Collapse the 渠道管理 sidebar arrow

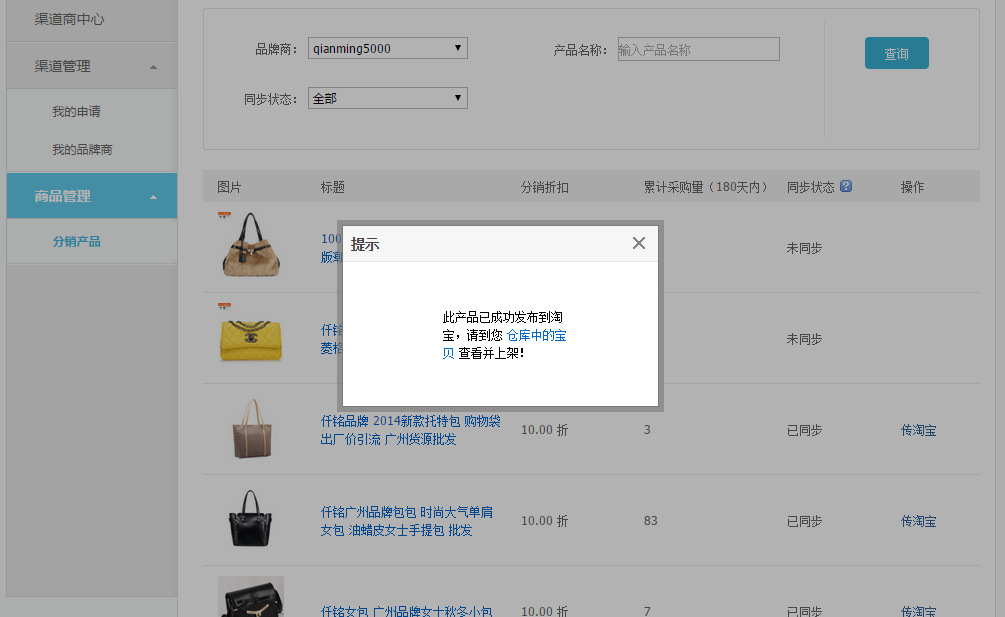(x=153, y=67)
